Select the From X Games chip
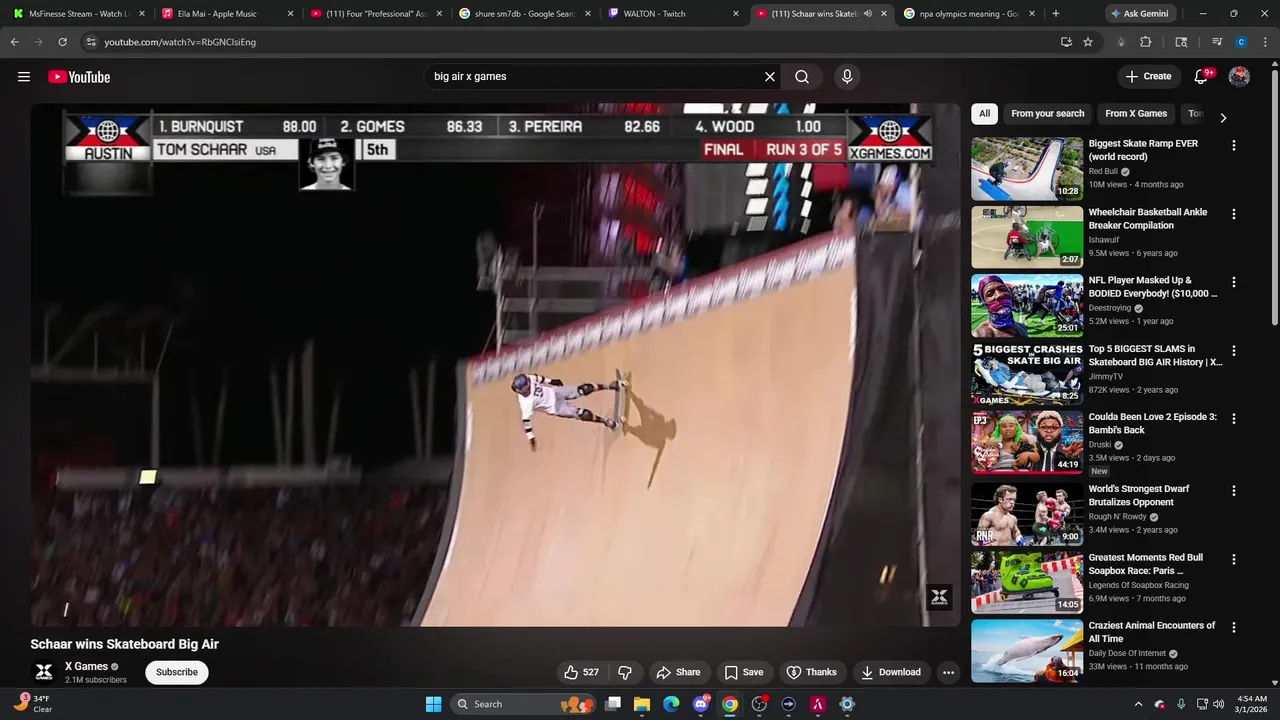Viewport: 1280px width, 720px height. point(1136,114)
